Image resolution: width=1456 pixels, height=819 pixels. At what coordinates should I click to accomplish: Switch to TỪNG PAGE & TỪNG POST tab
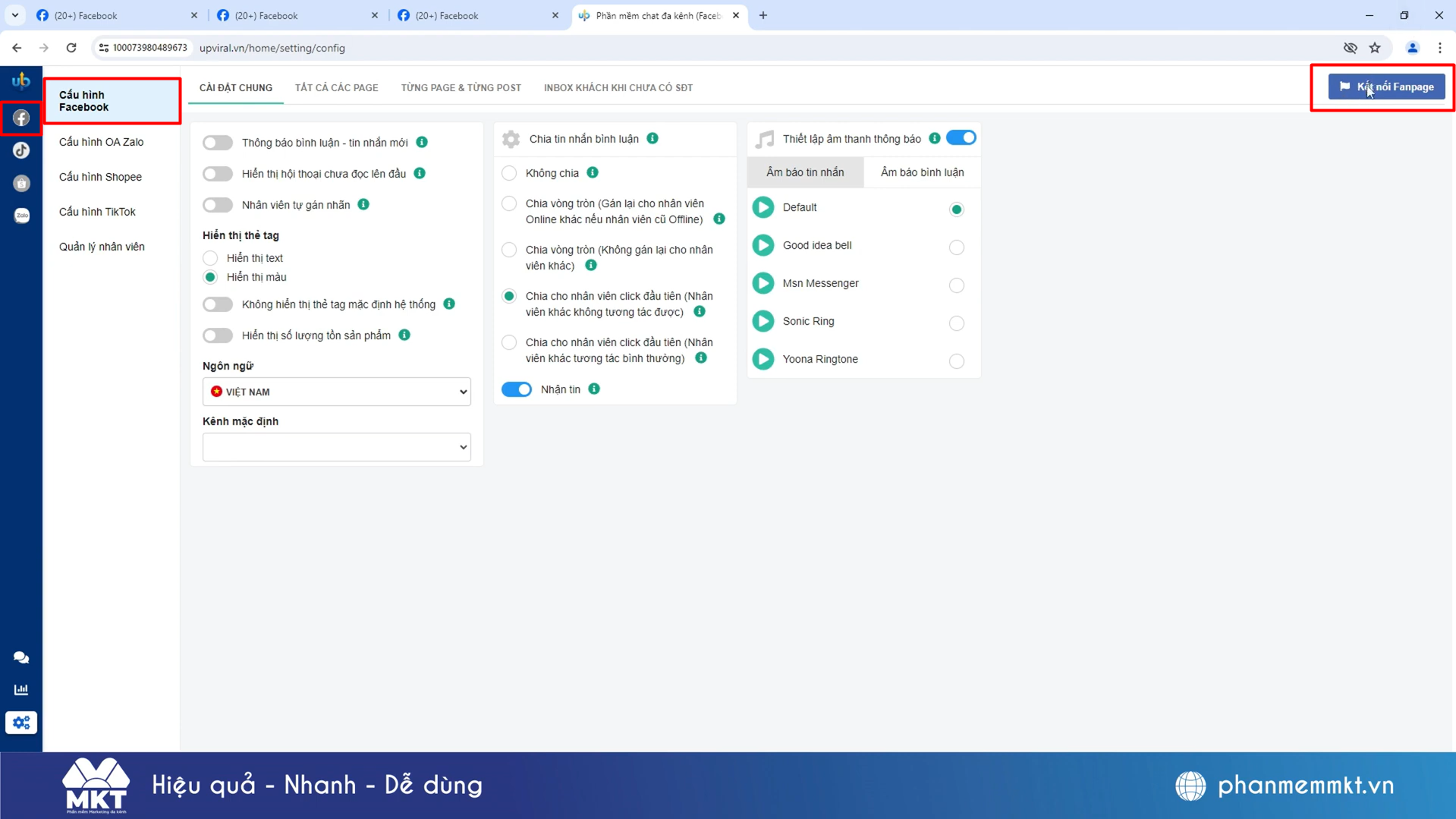461,88
